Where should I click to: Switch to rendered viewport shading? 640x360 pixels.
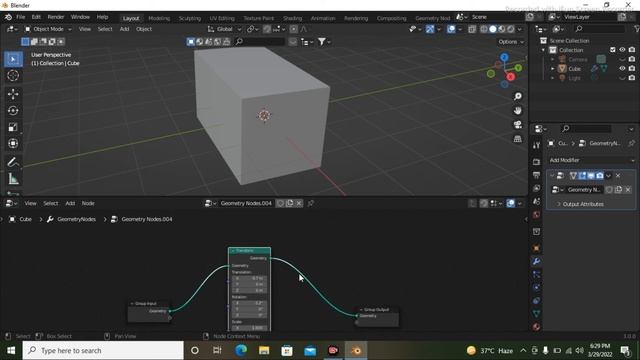511,29
